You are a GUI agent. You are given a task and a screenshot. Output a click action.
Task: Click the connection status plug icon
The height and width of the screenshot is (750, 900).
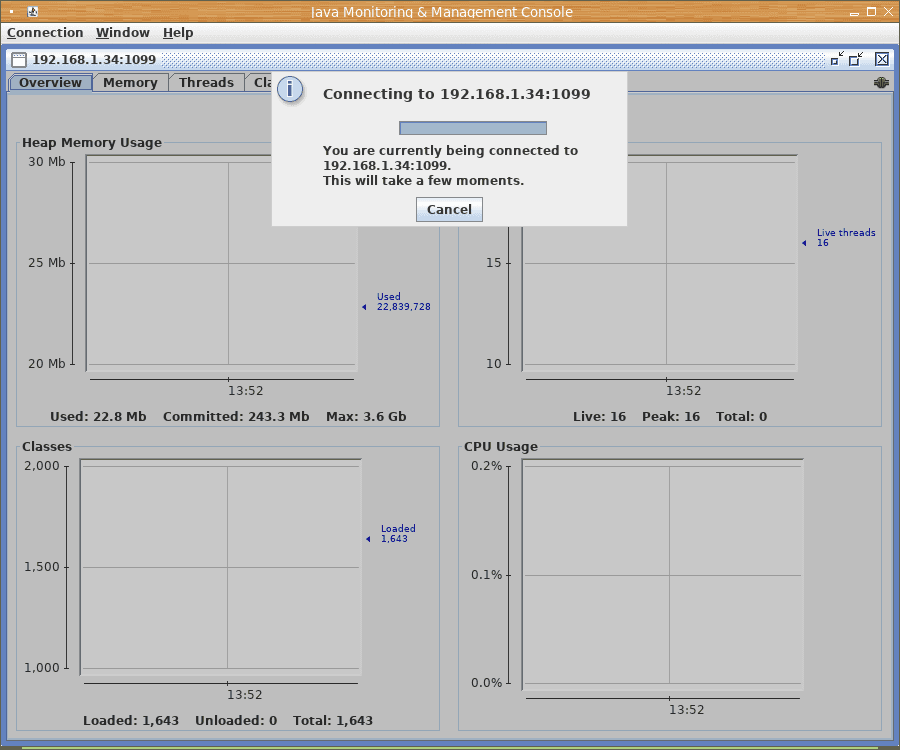point(881,83)
